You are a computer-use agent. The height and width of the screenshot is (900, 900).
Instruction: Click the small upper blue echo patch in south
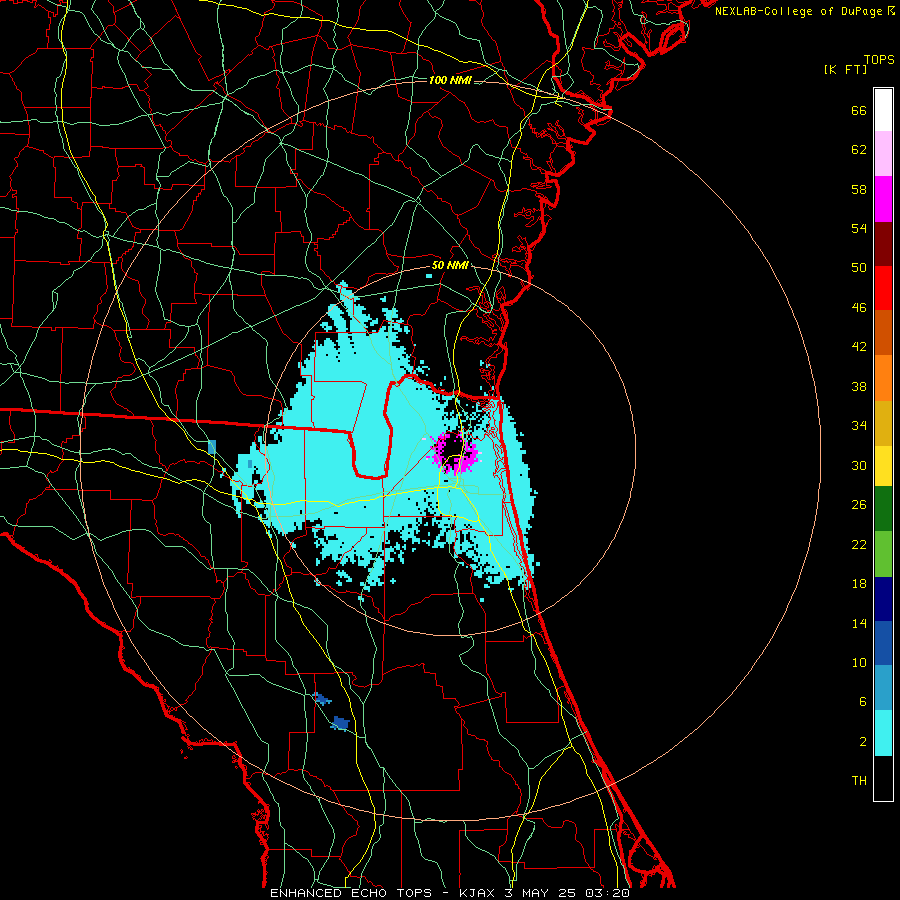tap(322, 699)
